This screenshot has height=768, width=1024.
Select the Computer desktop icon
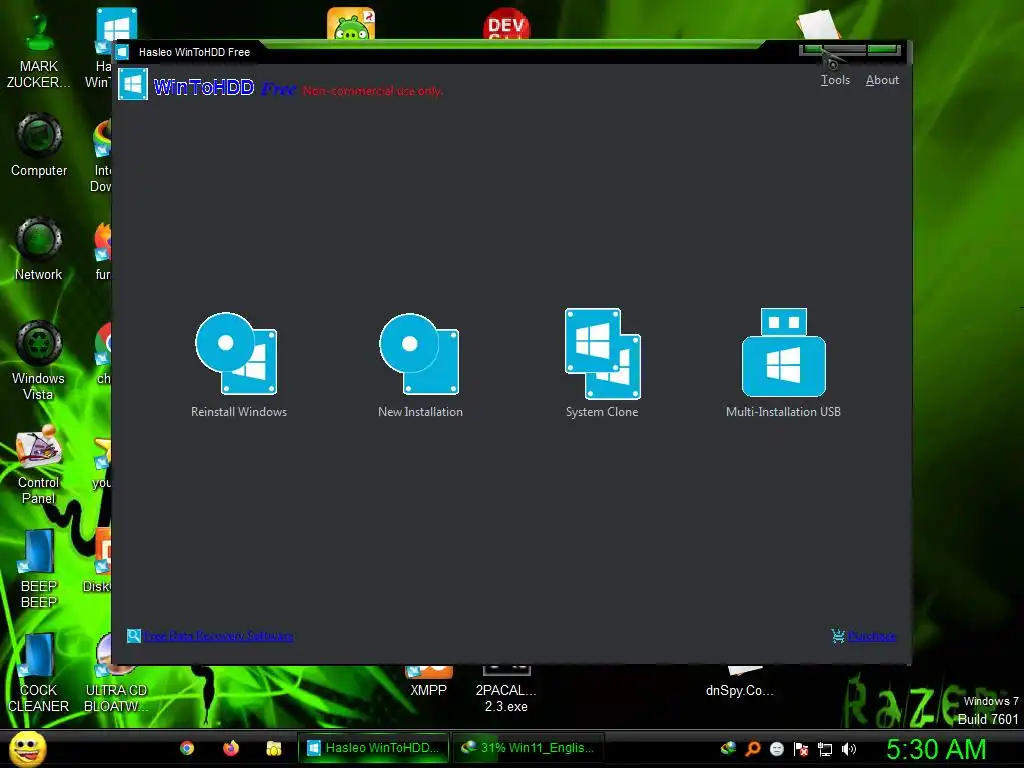(39, 145)
